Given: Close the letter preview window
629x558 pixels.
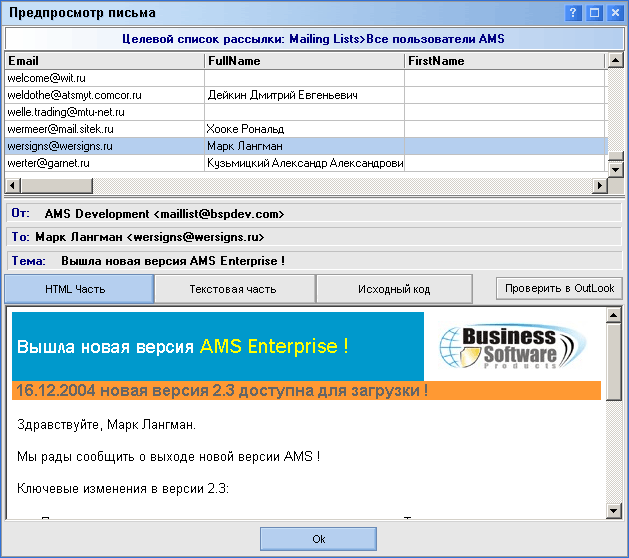Looking at the screenshot, I should pos(615,13).
